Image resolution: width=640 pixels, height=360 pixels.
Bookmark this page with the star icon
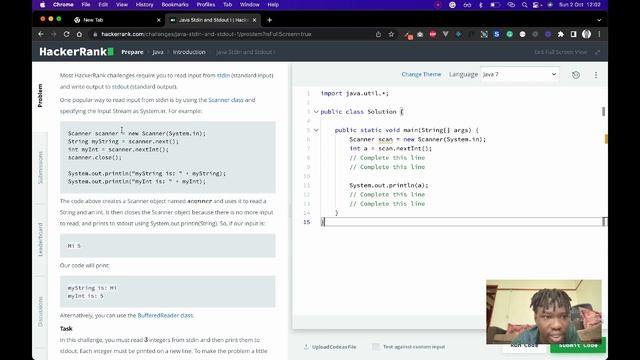point(391,34)
